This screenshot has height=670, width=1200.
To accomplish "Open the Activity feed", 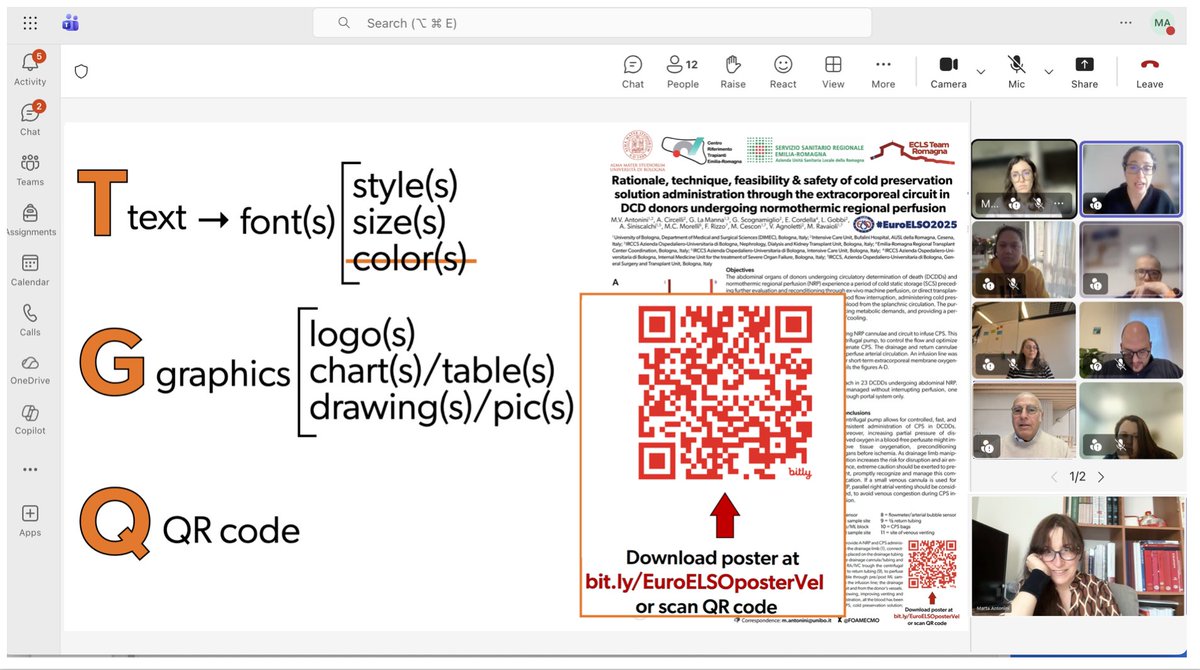I will [30, 68].
